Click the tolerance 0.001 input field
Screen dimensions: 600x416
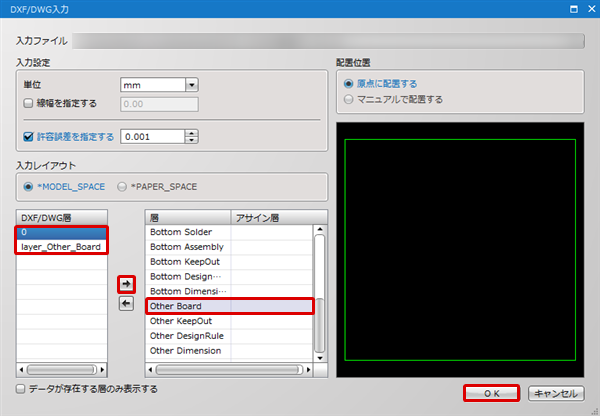pyautogui.click(x=153, y=137)
